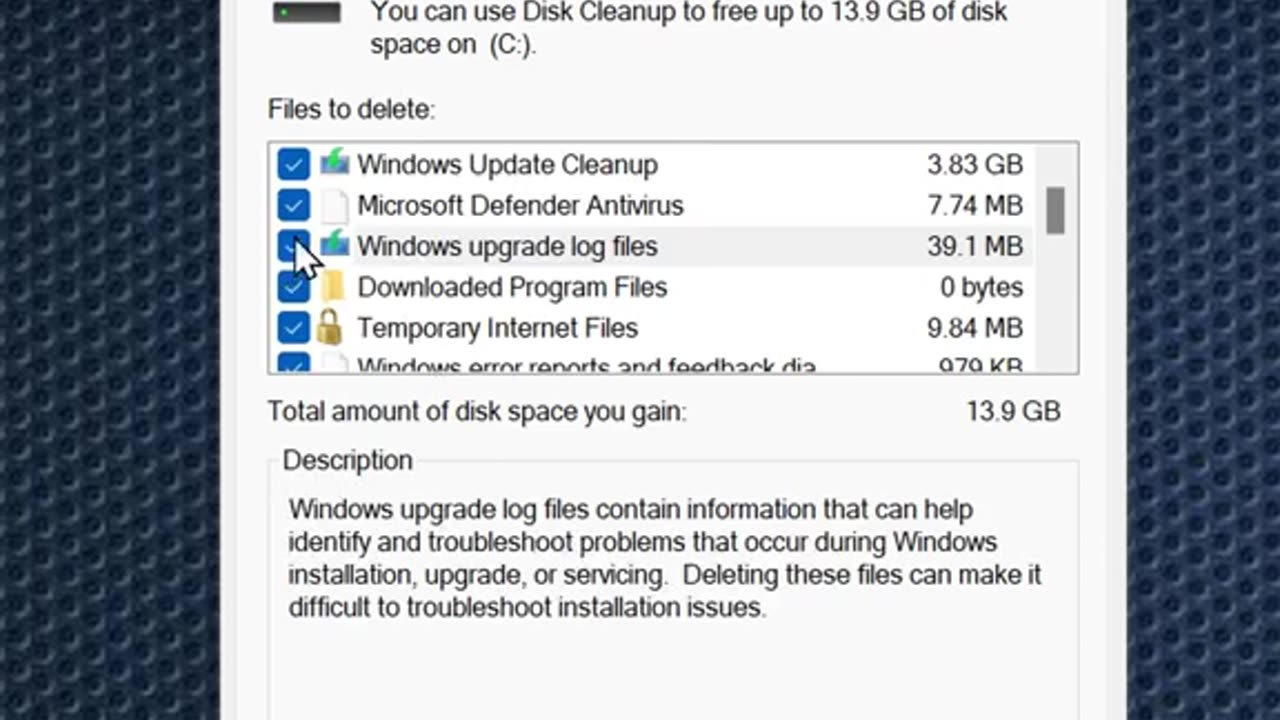This screenshot has height=720, width=1280.
Task: Disable the Temporary Internet Files checkbox
Action: click(294, 328)
